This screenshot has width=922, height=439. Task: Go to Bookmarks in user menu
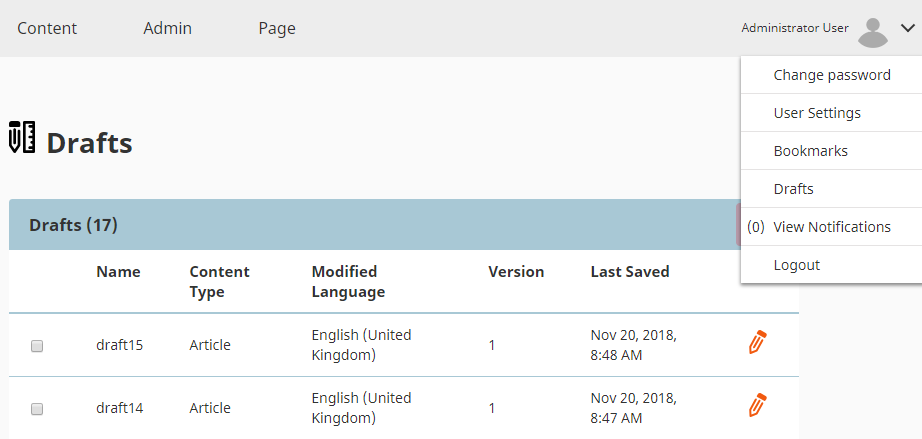pyautogui.click(x=811, y=151)
